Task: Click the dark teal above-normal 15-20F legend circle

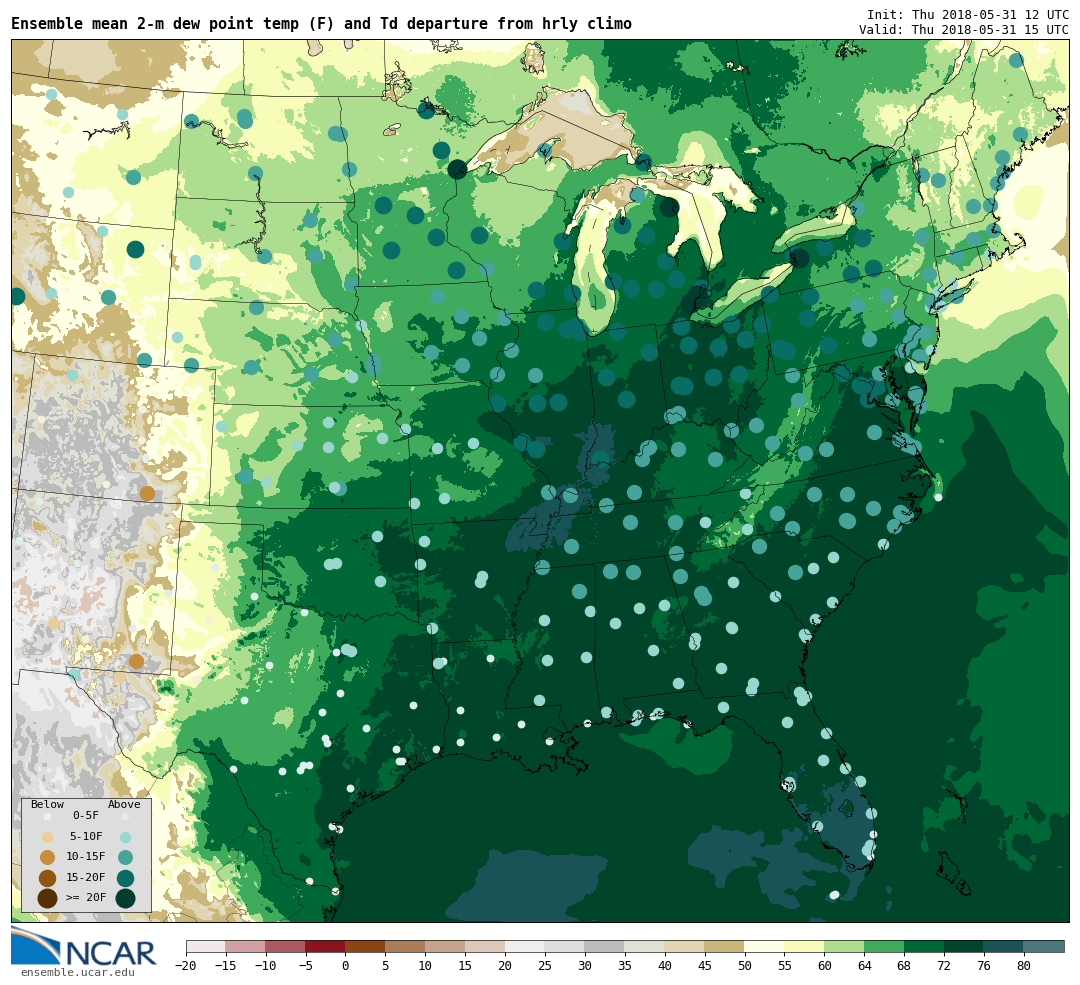Action: pyautogui.click(x=125, y=878)
